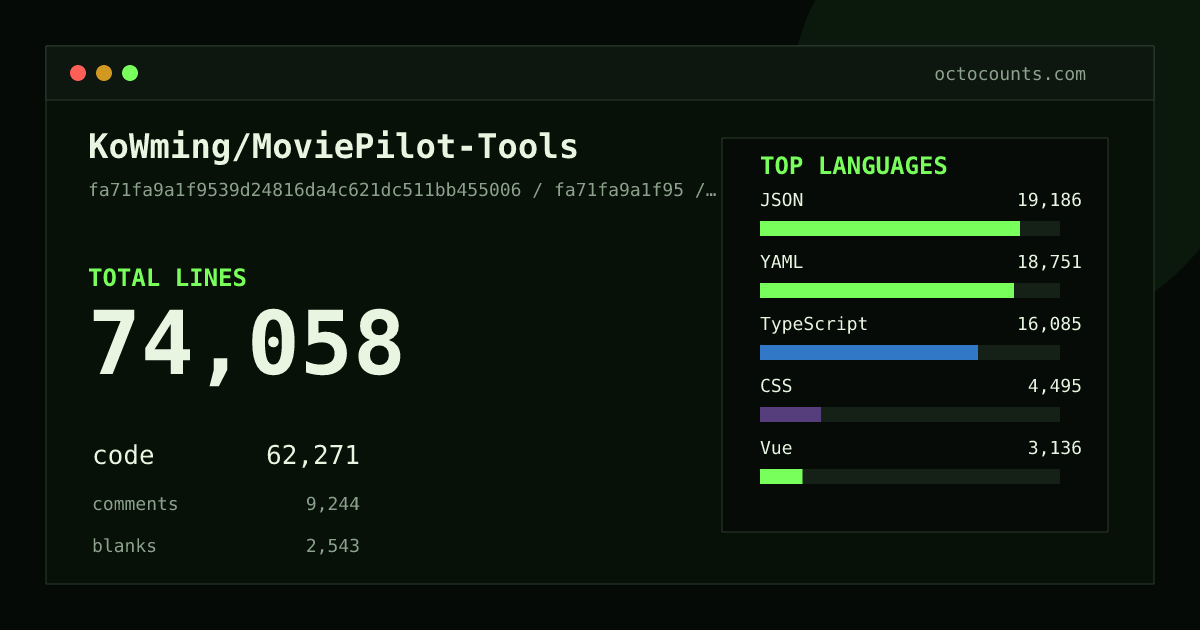Click the TOTAL LINES heading
The width and height of the screenshot is (1200, 630).
point(167,278)
